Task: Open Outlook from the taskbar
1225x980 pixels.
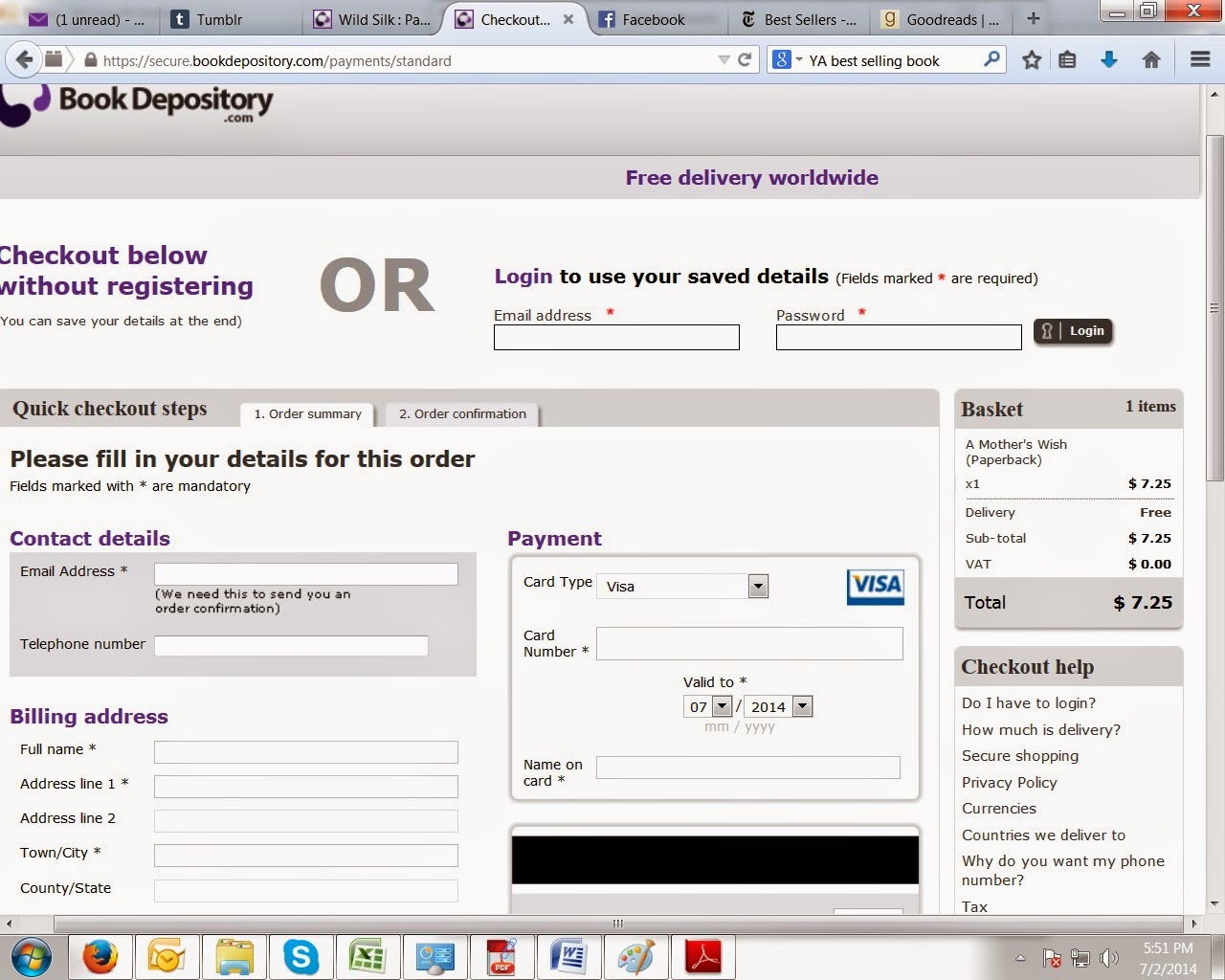Action: [167, 956]
